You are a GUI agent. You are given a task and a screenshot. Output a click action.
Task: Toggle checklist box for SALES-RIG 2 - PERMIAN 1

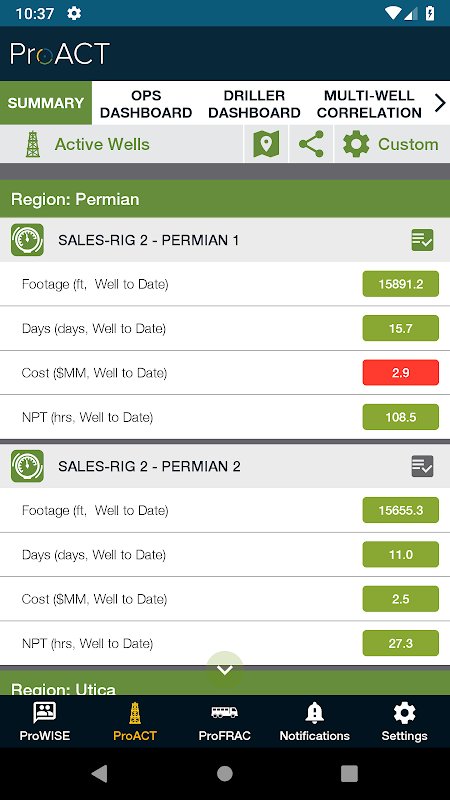pos(422,240)
